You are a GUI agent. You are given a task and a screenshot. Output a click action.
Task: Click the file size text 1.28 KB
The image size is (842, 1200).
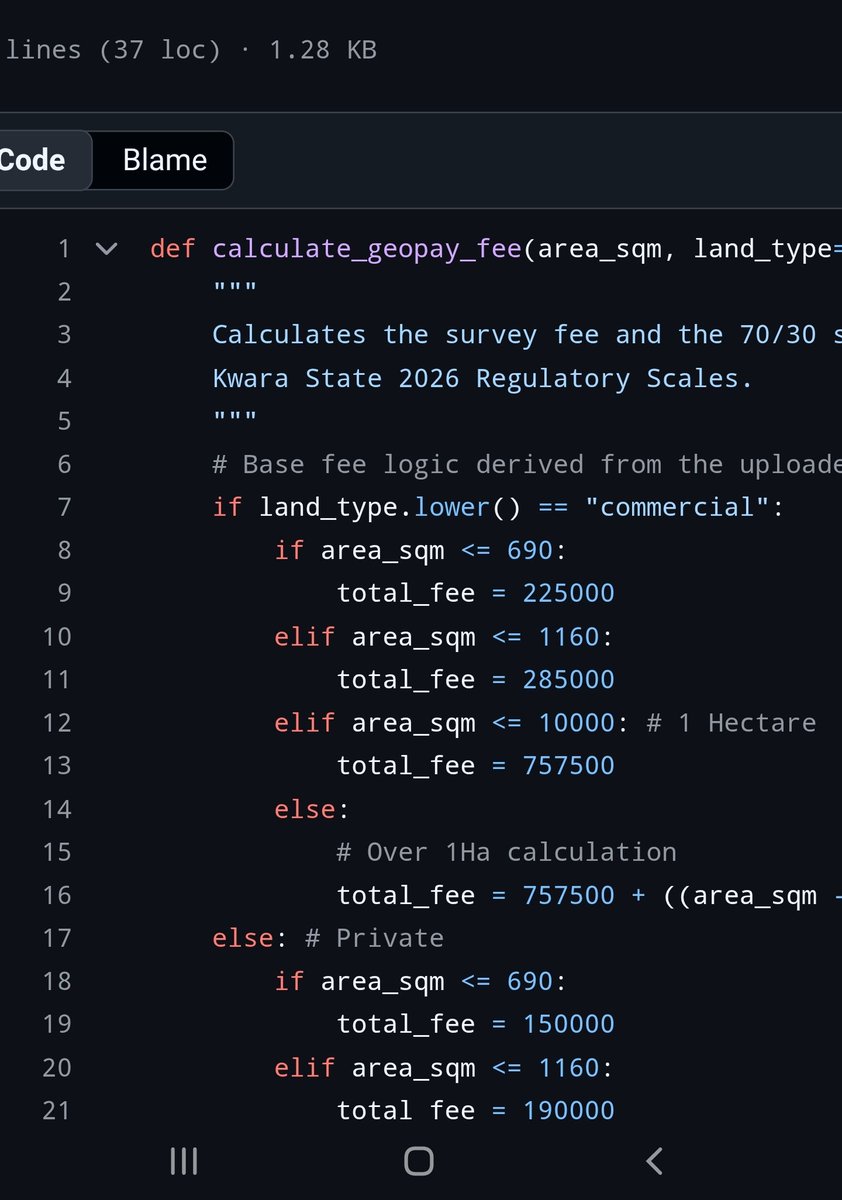point(323,49)
